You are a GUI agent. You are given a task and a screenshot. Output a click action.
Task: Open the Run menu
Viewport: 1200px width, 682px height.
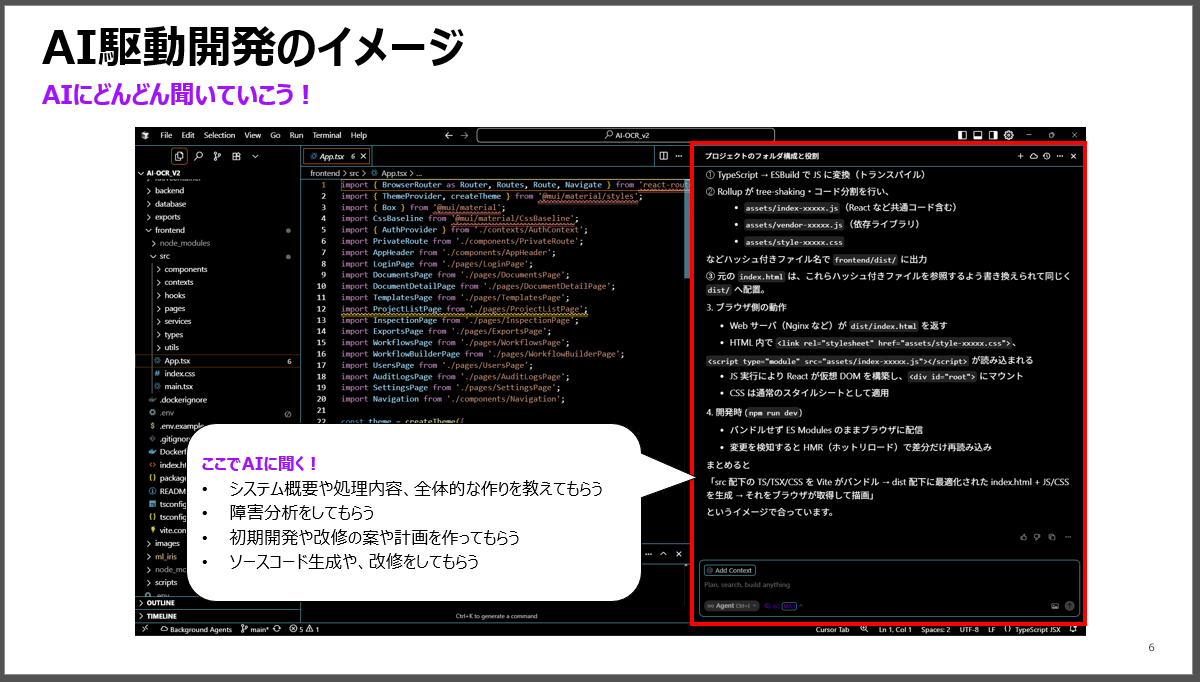[297, 135]
